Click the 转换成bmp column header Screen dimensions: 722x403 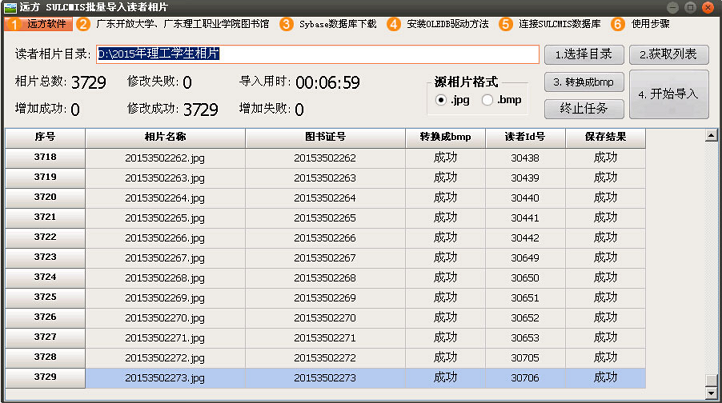(x=445, y=137)
